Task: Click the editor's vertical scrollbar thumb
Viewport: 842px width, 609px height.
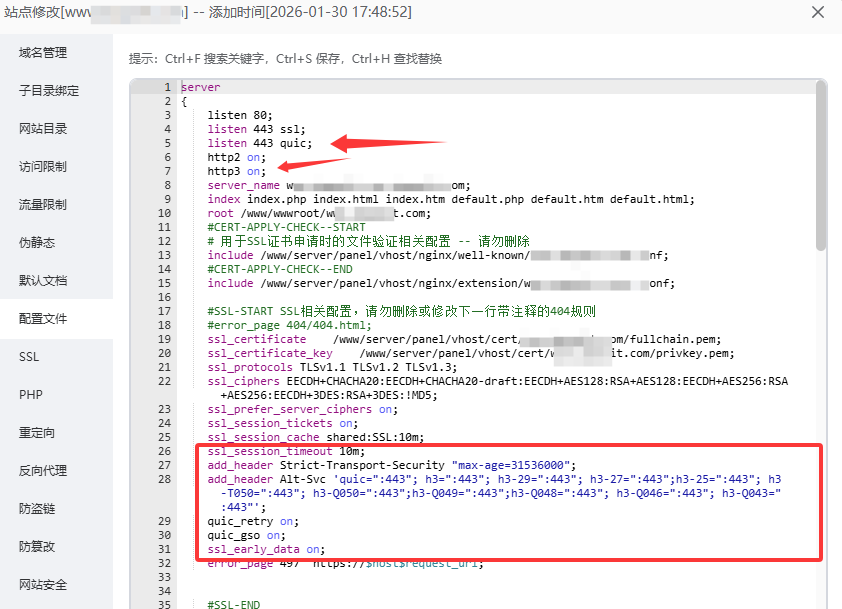Action: pos(821,165)
